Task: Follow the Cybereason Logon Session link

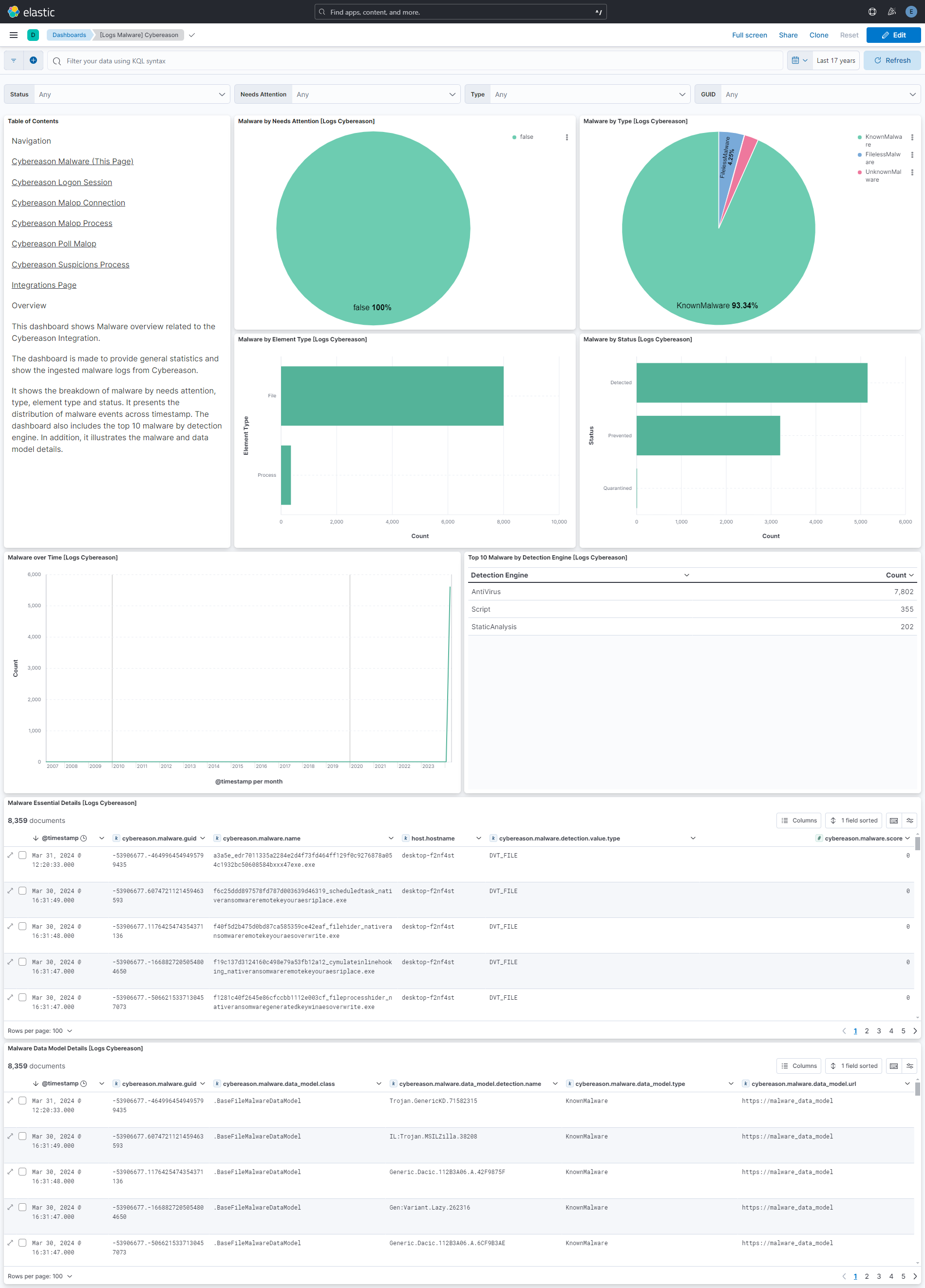Action: point(61,182)
